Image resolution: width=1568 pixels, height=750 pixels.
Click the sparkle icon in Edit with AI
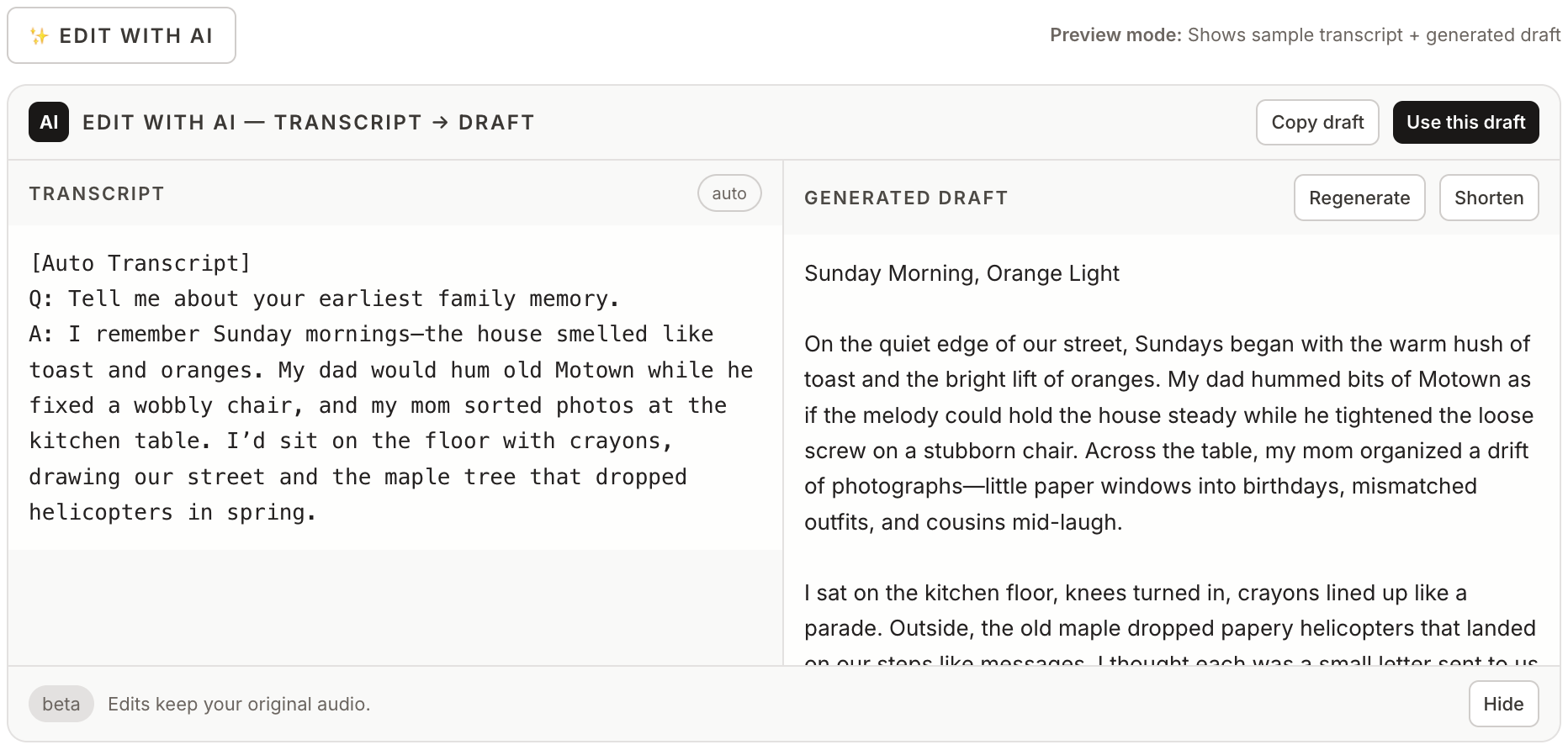(40, 34)
